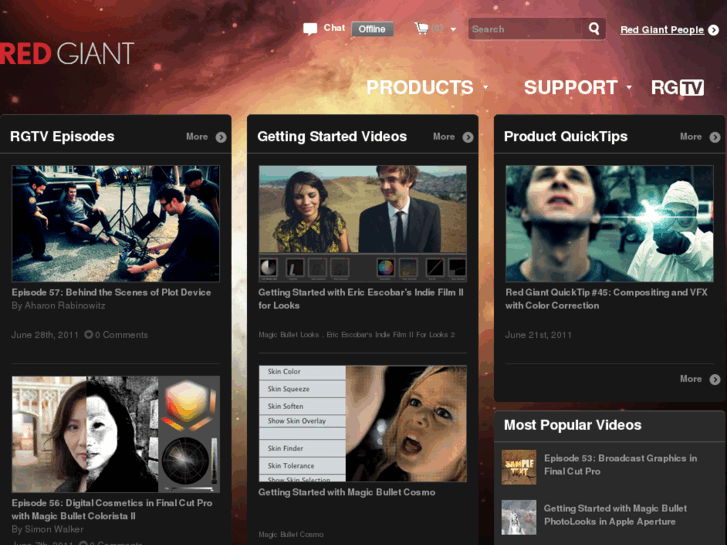
Task: Open Getting Started with Eric Escobar's Indie Film II
Action: (361, 299)
